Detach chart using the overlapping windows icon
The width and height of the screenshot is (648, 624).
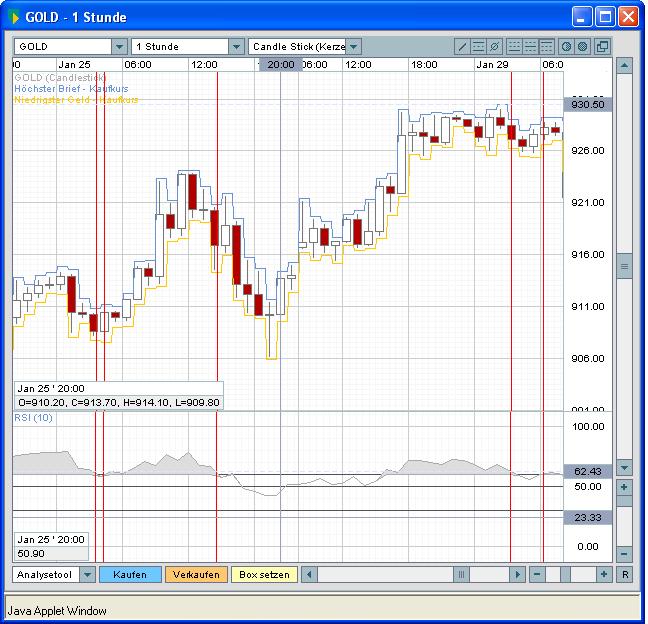point(603,47)
